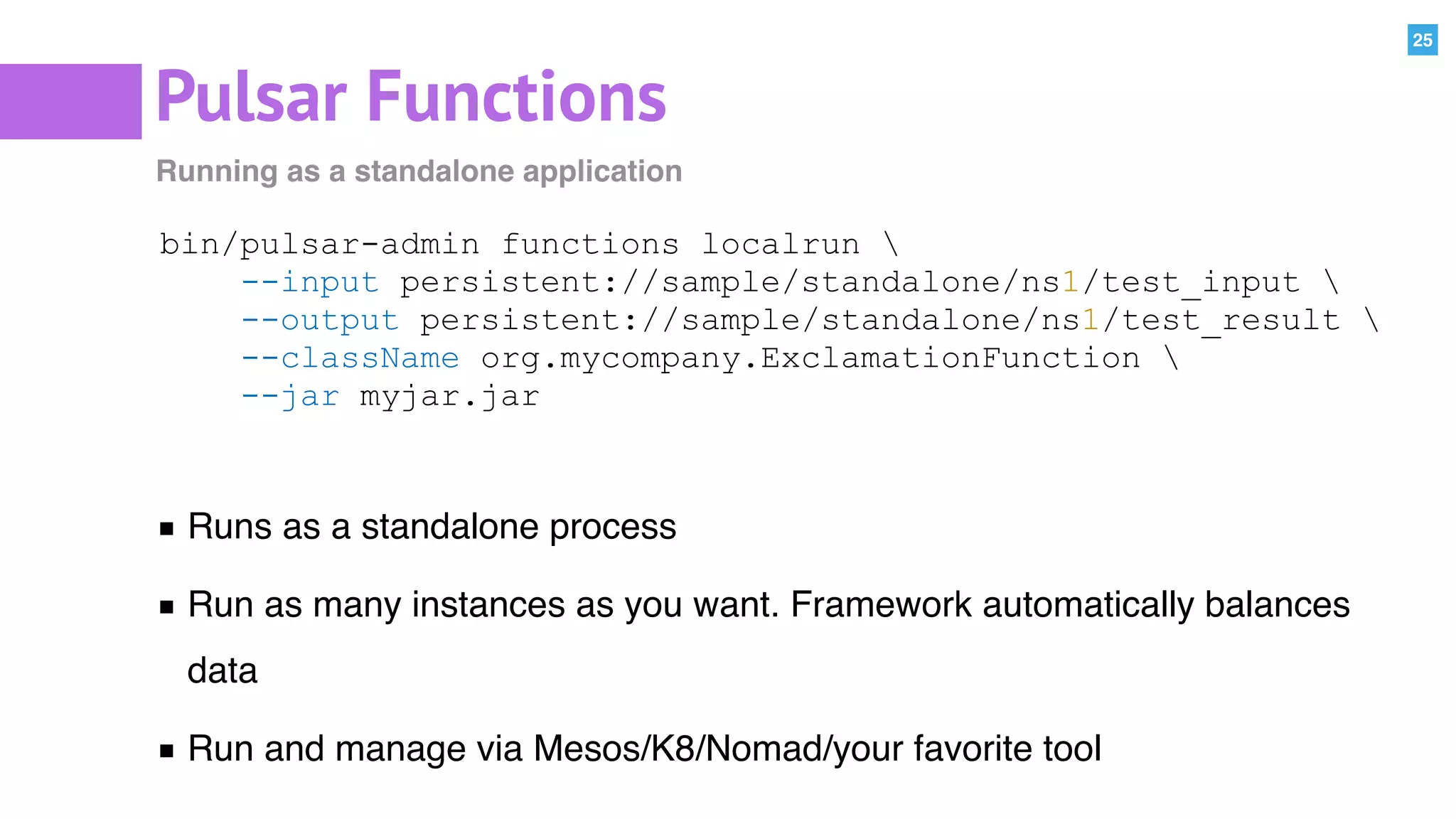Click the --className flag in code

tap(350, 358)
